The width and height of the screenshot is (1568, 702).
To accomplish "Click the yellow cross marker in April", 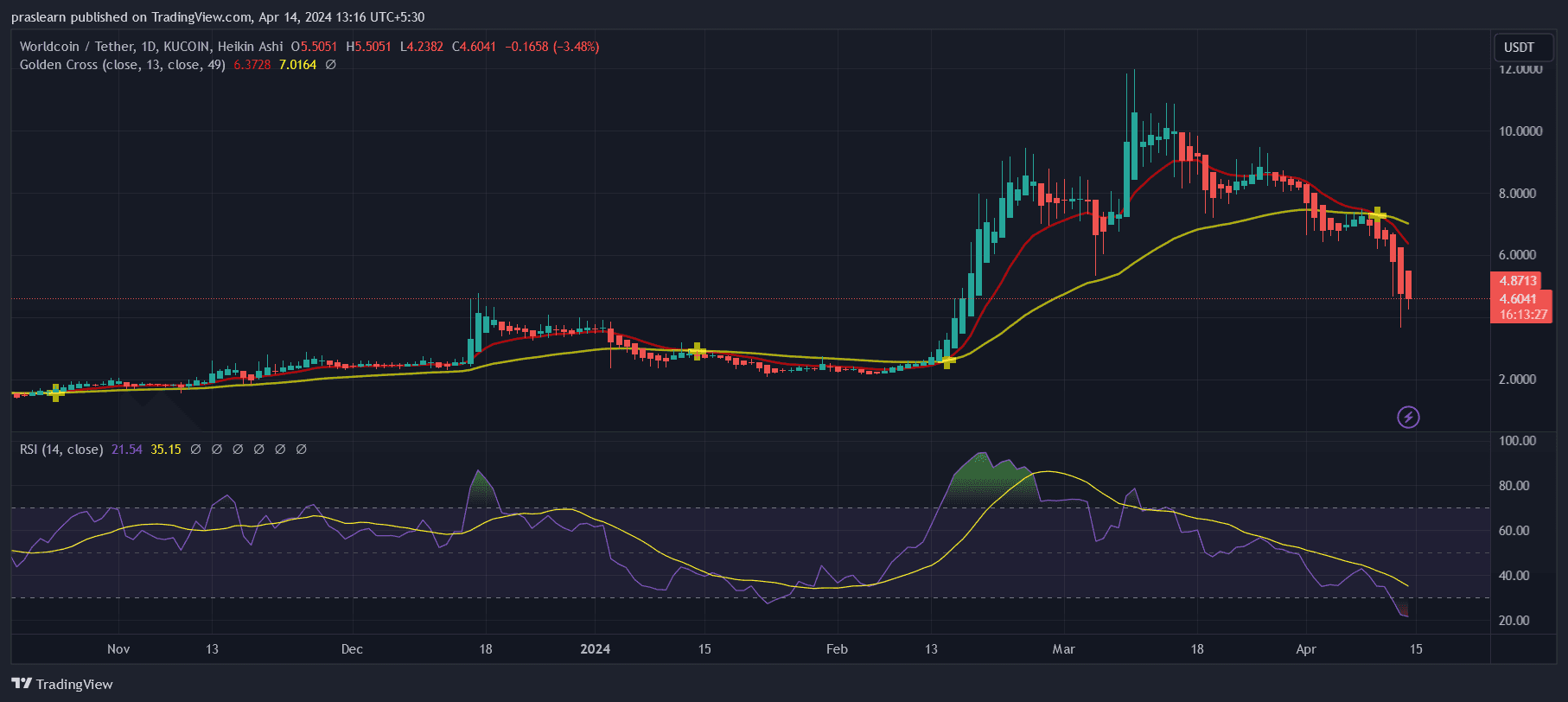I will (x=1377, y=215).
